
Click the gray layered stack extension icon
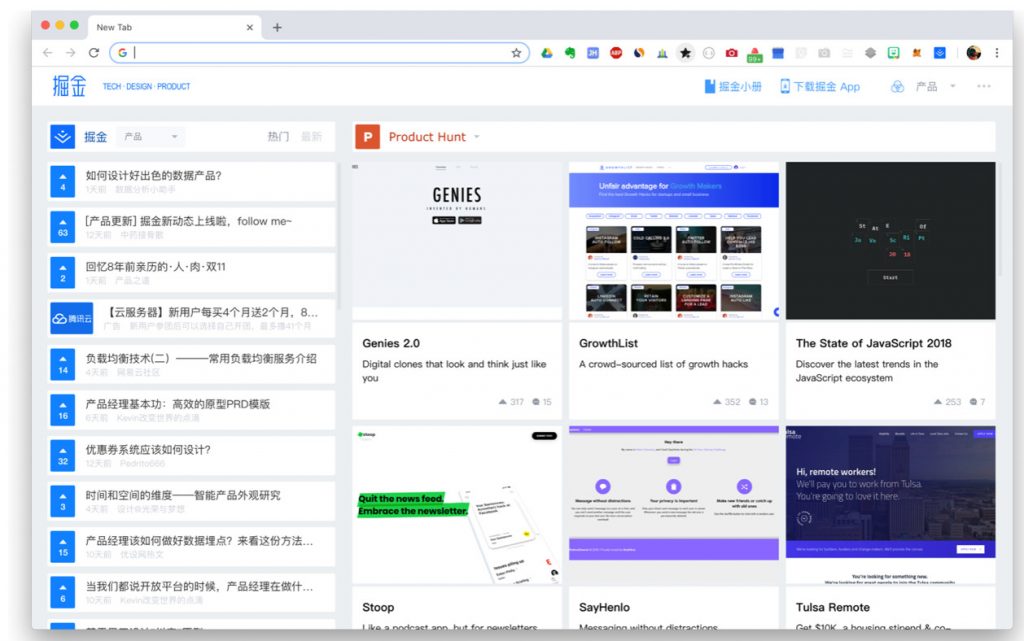[871, 53]
